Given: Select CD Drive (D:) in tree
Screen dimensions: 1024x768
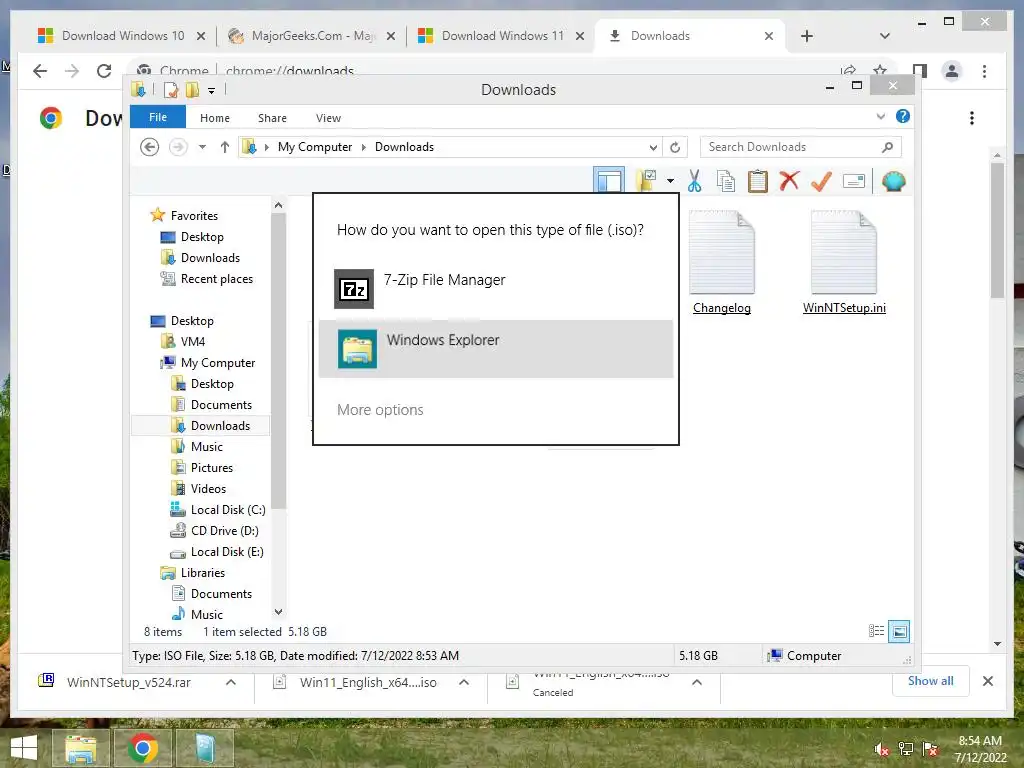Looking at the screenshot, I should tap(224, 530).
